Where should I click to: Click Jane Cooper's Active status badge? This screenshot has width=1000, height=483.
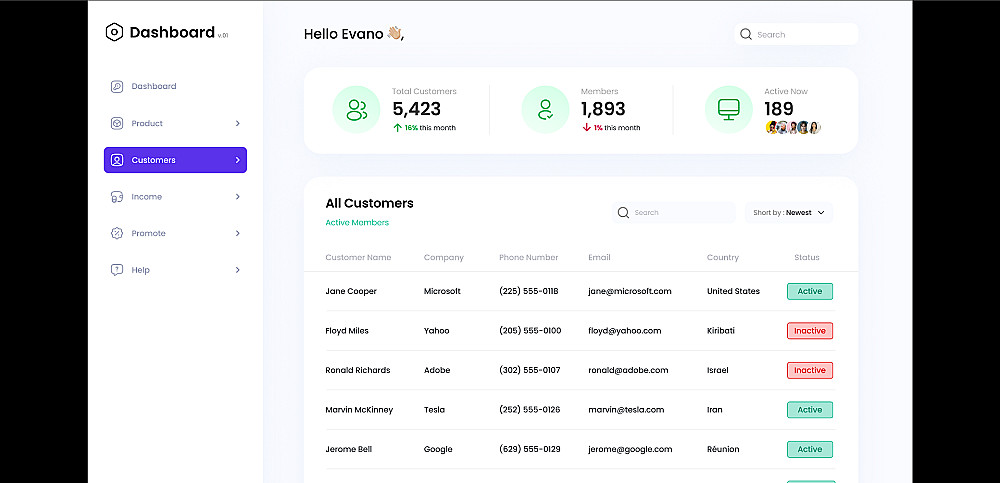(809, 291)
